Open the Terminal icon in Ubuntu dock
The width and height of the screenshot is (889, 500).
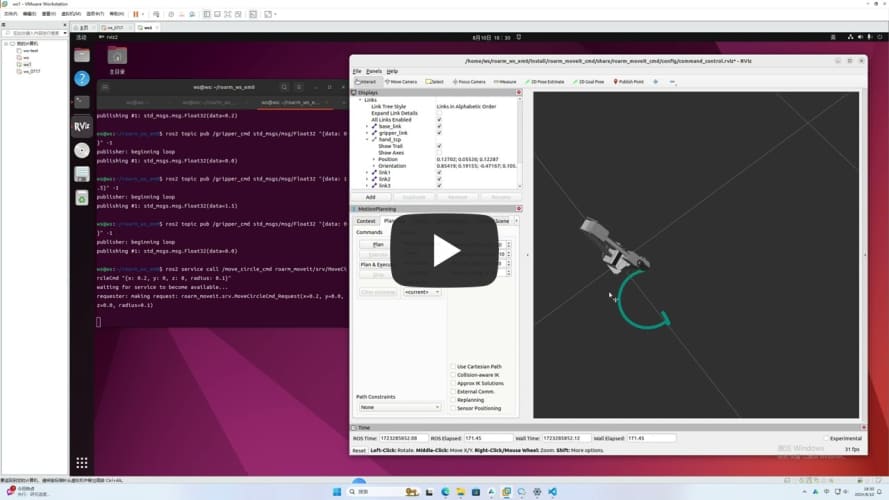pyautogui.click(x=82, y=102)
